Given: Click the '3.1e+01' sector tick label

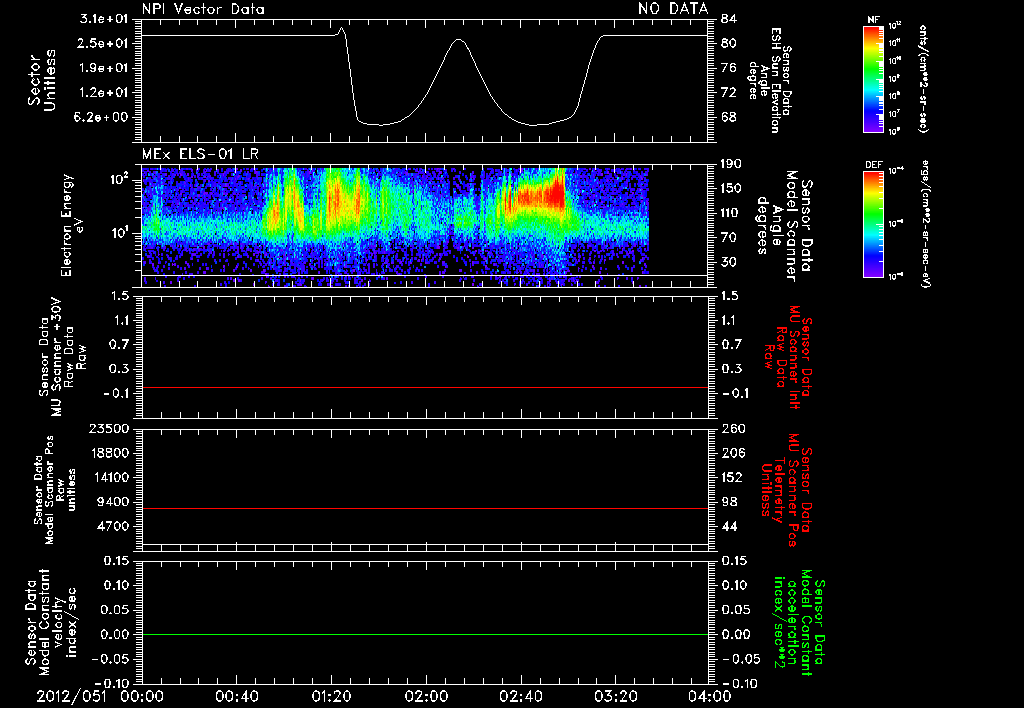Looking at the screenshot, I should point(103,19).
